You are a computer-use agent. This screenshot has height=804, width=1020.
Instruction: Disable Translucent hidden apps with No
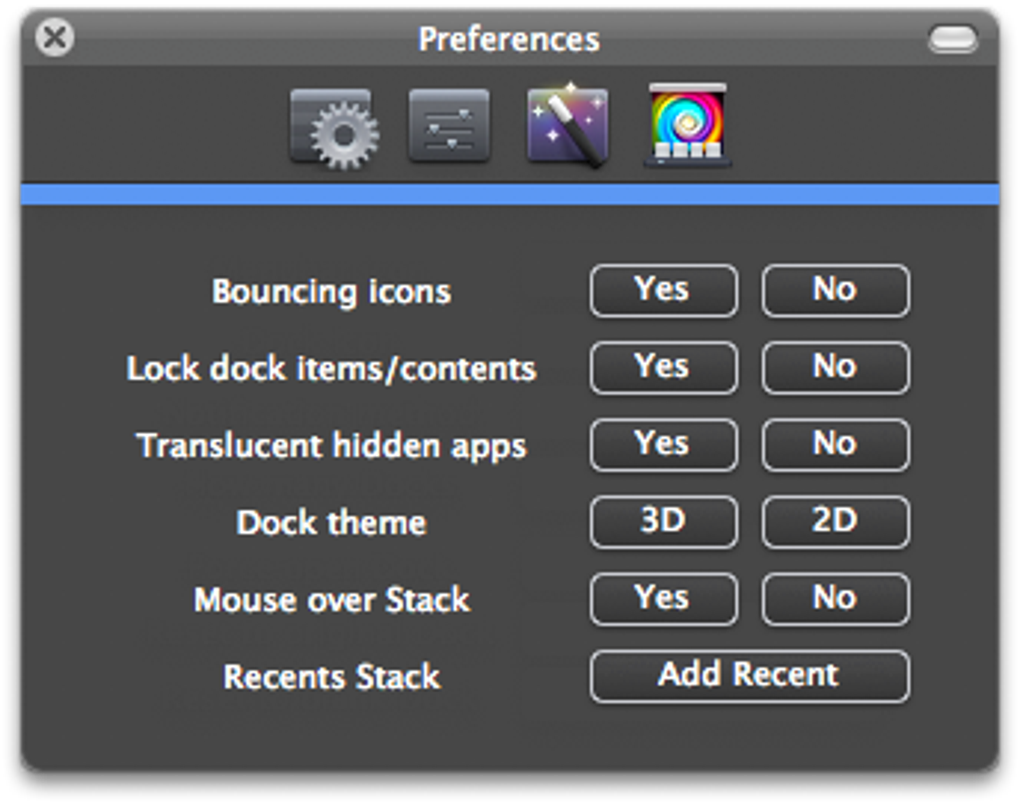(835, 445)
